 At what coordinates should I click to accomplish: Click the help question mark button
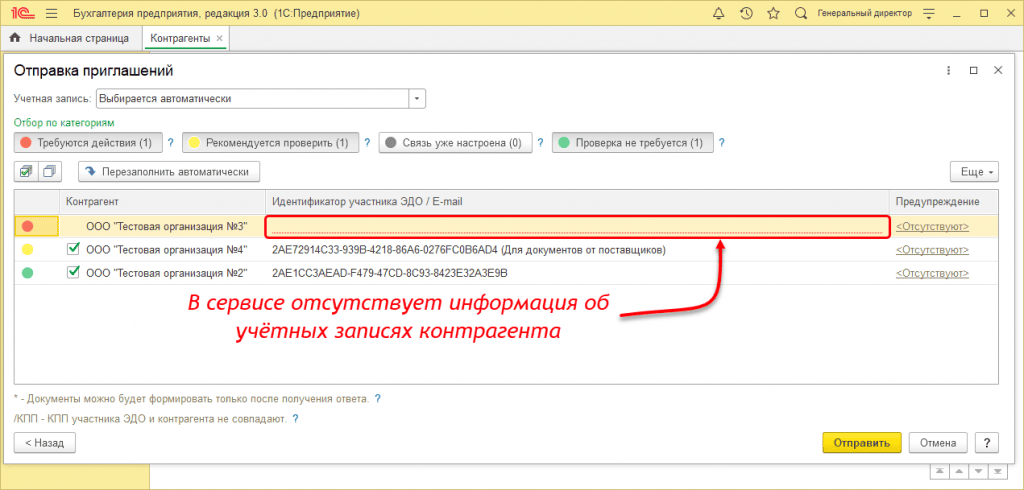coord(986,442)
